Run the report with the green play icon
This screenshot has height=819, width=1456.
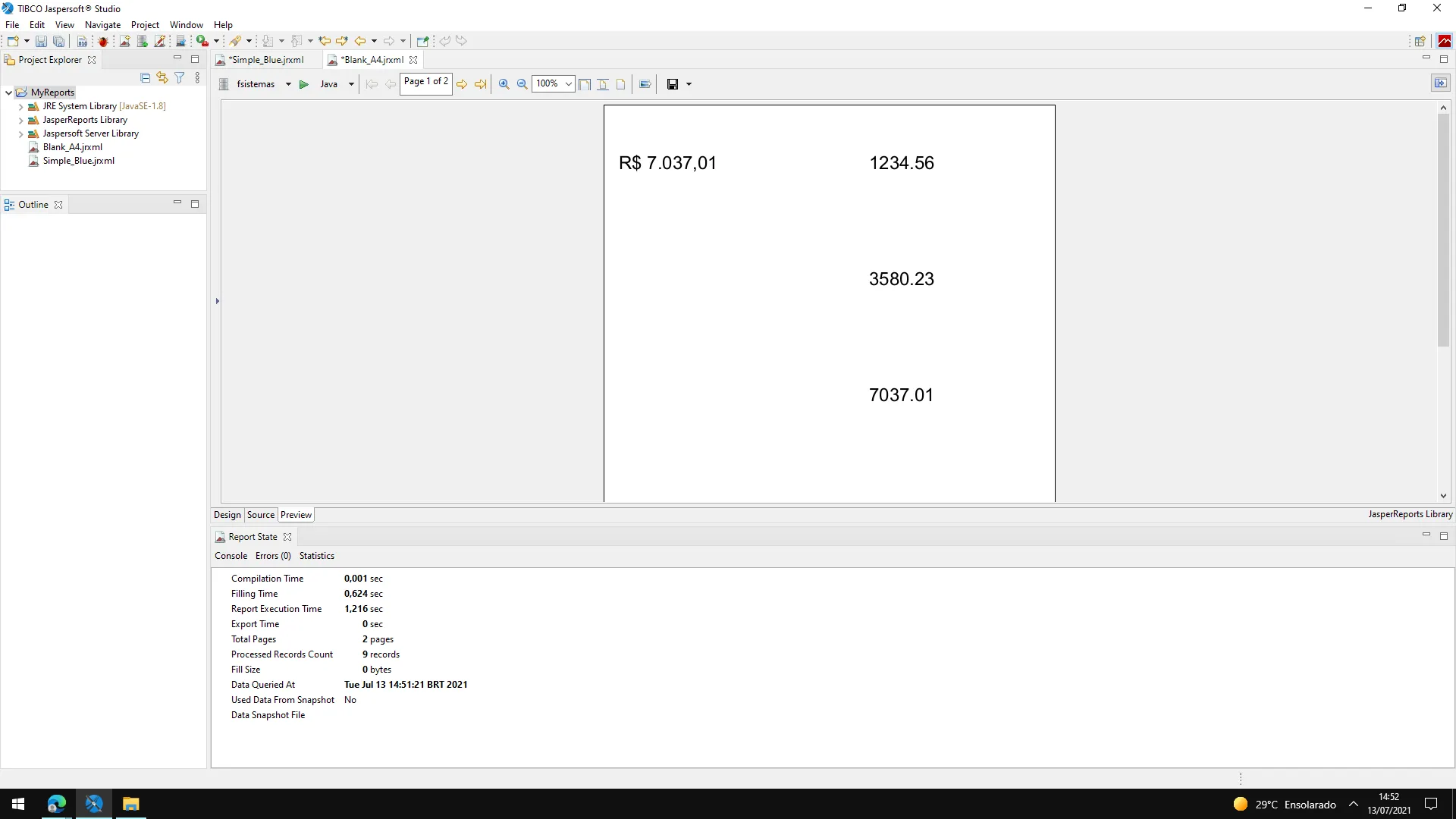coord(303,84)
